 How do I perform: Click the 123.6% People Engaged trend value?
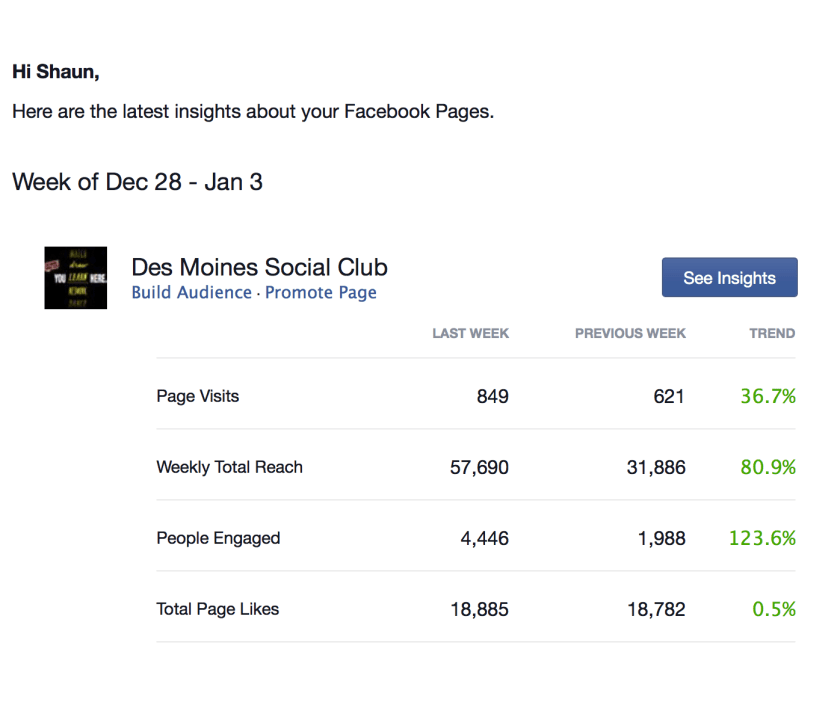point(762,538)
